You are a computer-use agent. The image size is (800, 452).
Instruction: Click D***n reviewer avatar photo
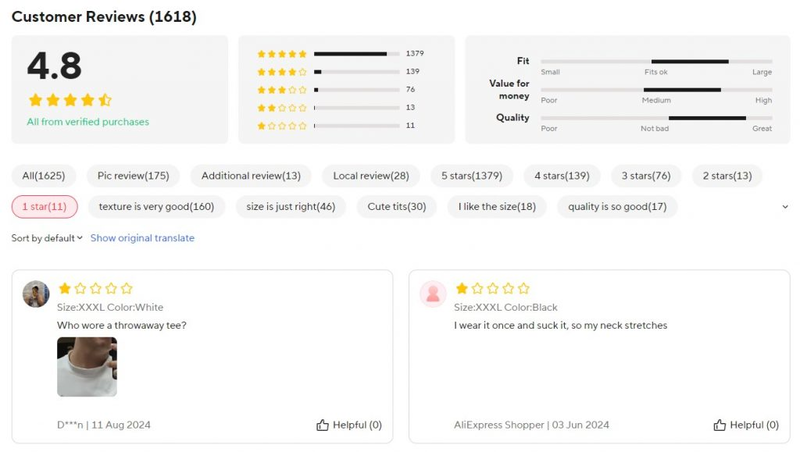(x=36, y=294)
